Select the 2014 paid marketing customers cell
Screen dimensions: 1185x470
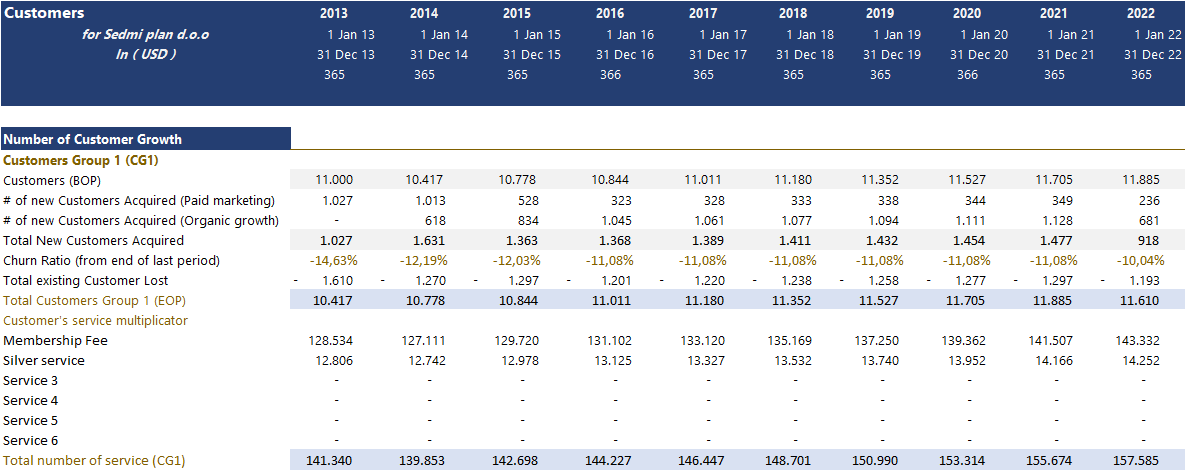tap(428, 200)
